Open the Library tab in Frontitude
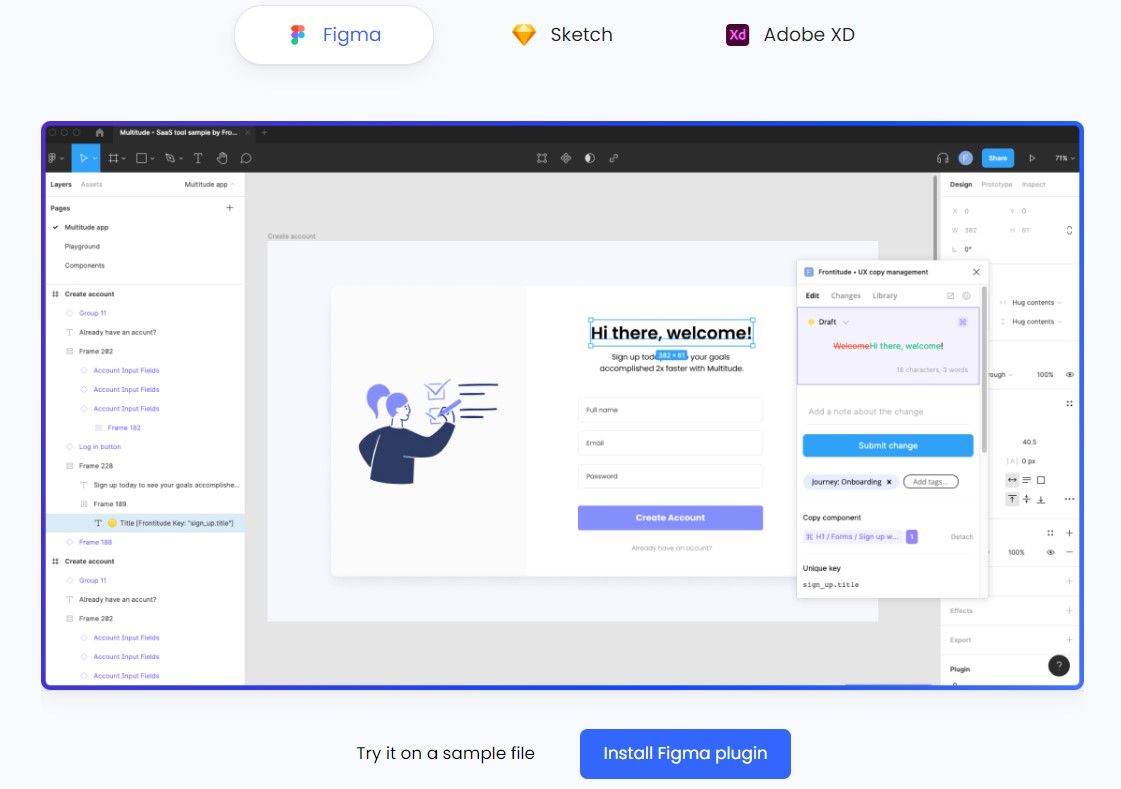The height and width of the screenshot is (789, 1121). tap(884, 295)
